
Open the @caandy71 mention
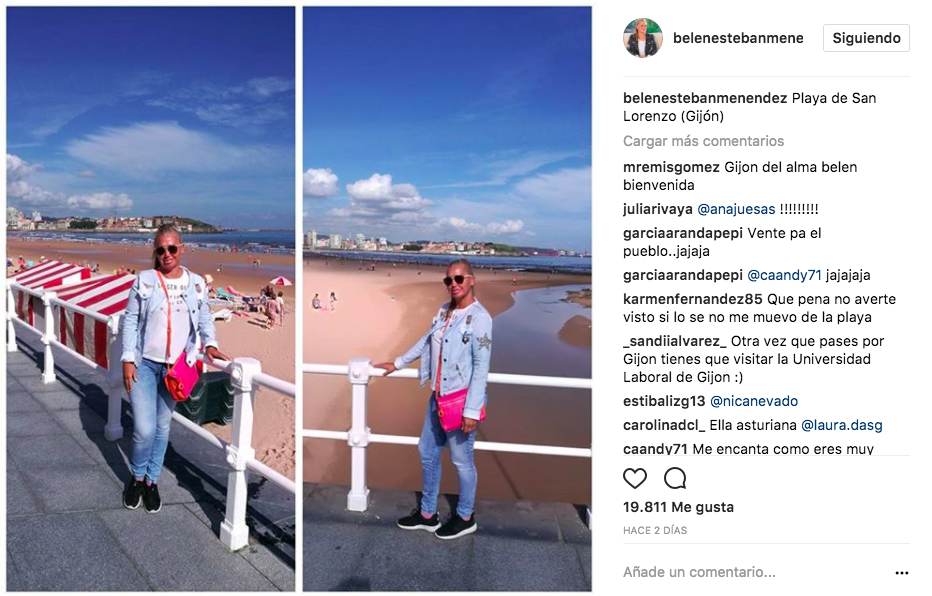784,275
